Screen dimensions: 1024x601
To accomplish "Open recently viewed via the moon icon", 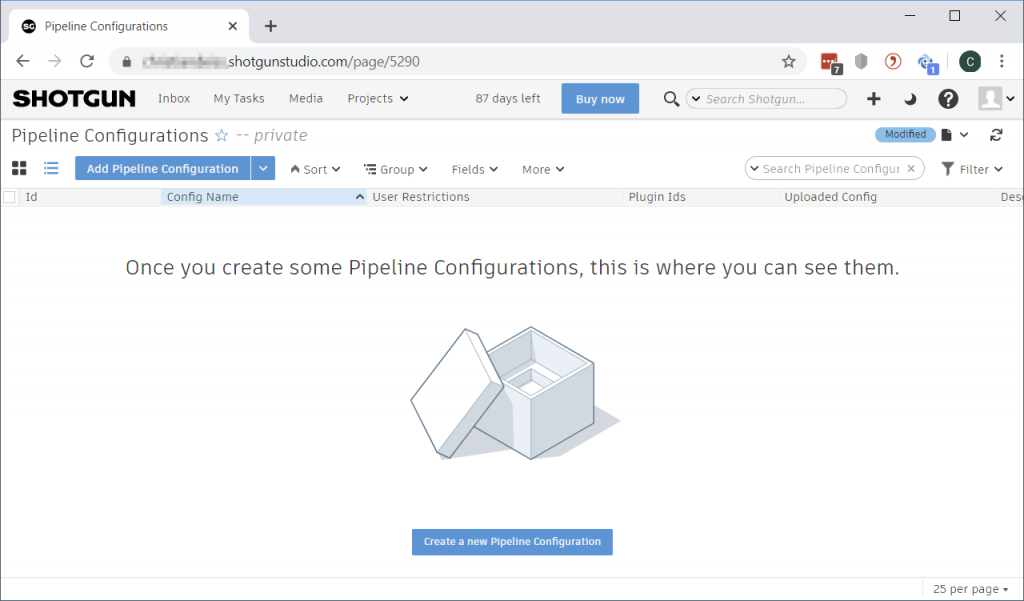I will [x=910, y=98].
